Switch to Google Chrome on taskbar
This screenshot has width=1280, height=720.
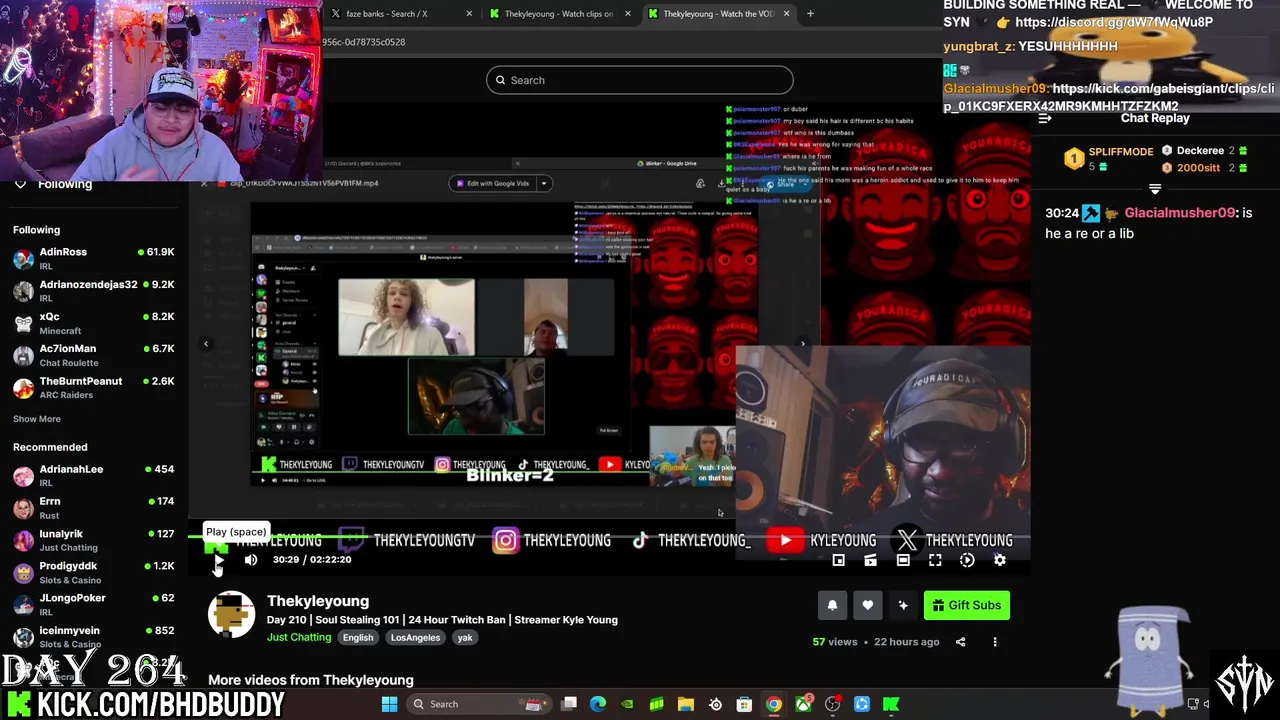(774, 704)
